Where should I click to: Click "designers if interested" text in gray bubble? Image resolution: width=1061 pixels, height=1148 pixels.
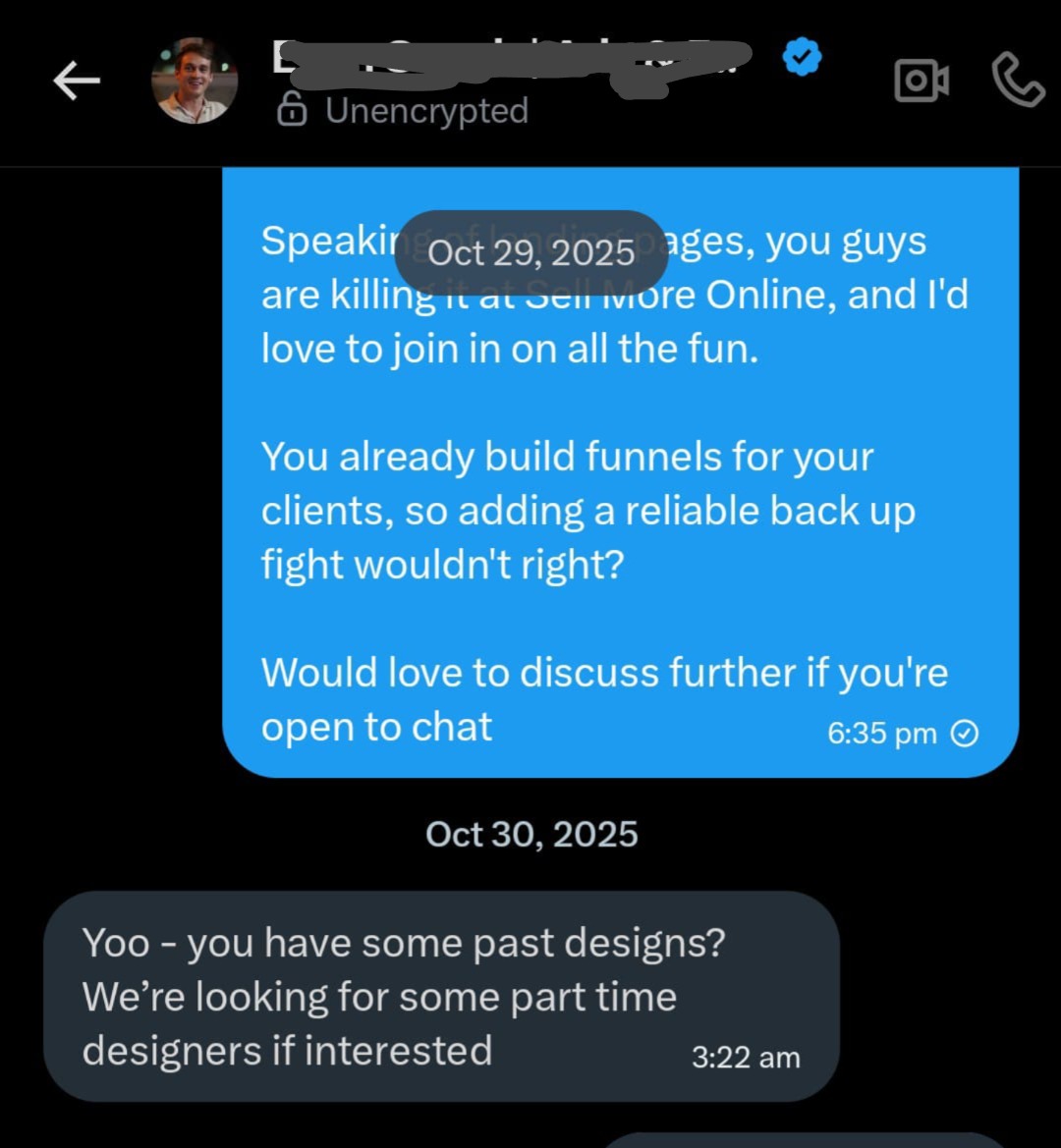[x=287, y=1051]
